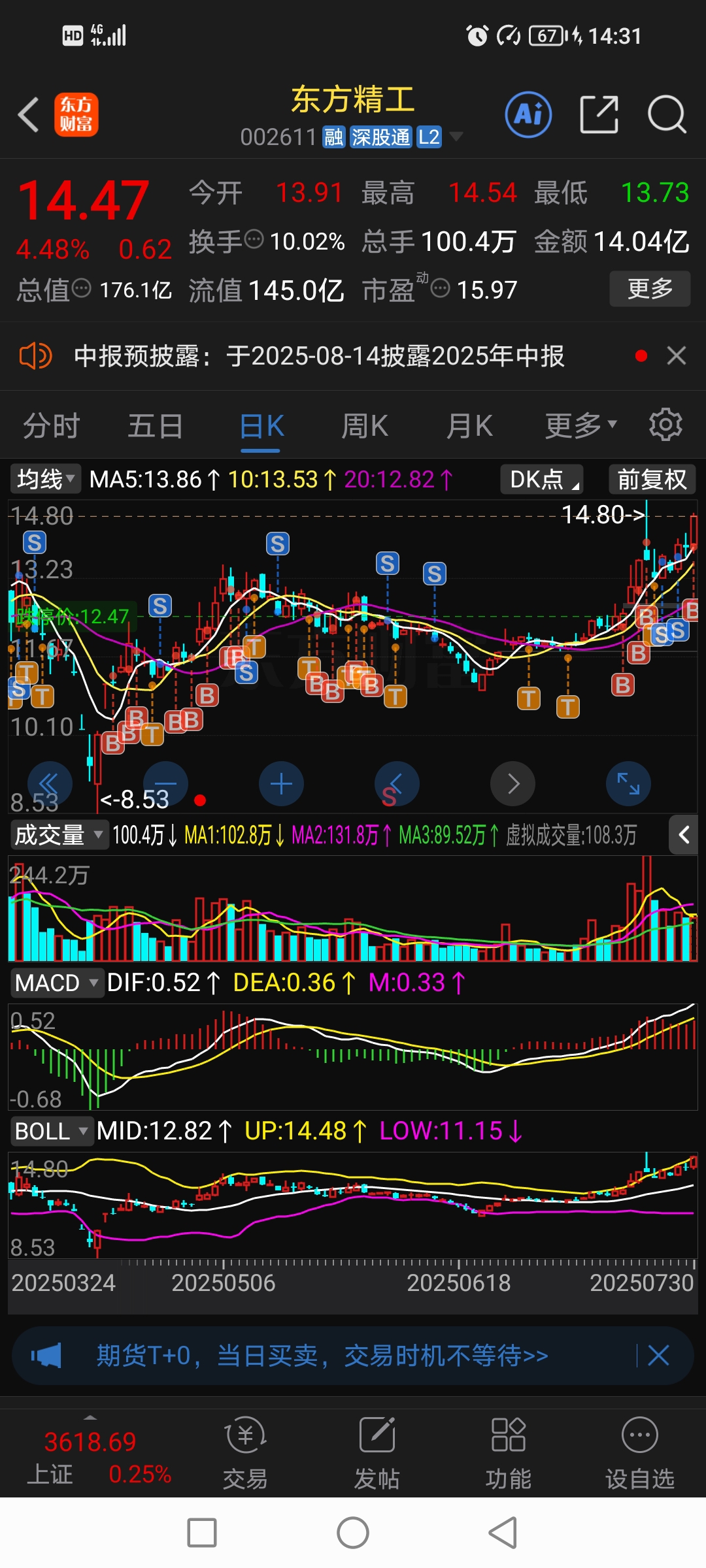Tap the info icon beside 换手
Image resolution: width=706 pixels, height=1568 pixels.
pos(254,240)
